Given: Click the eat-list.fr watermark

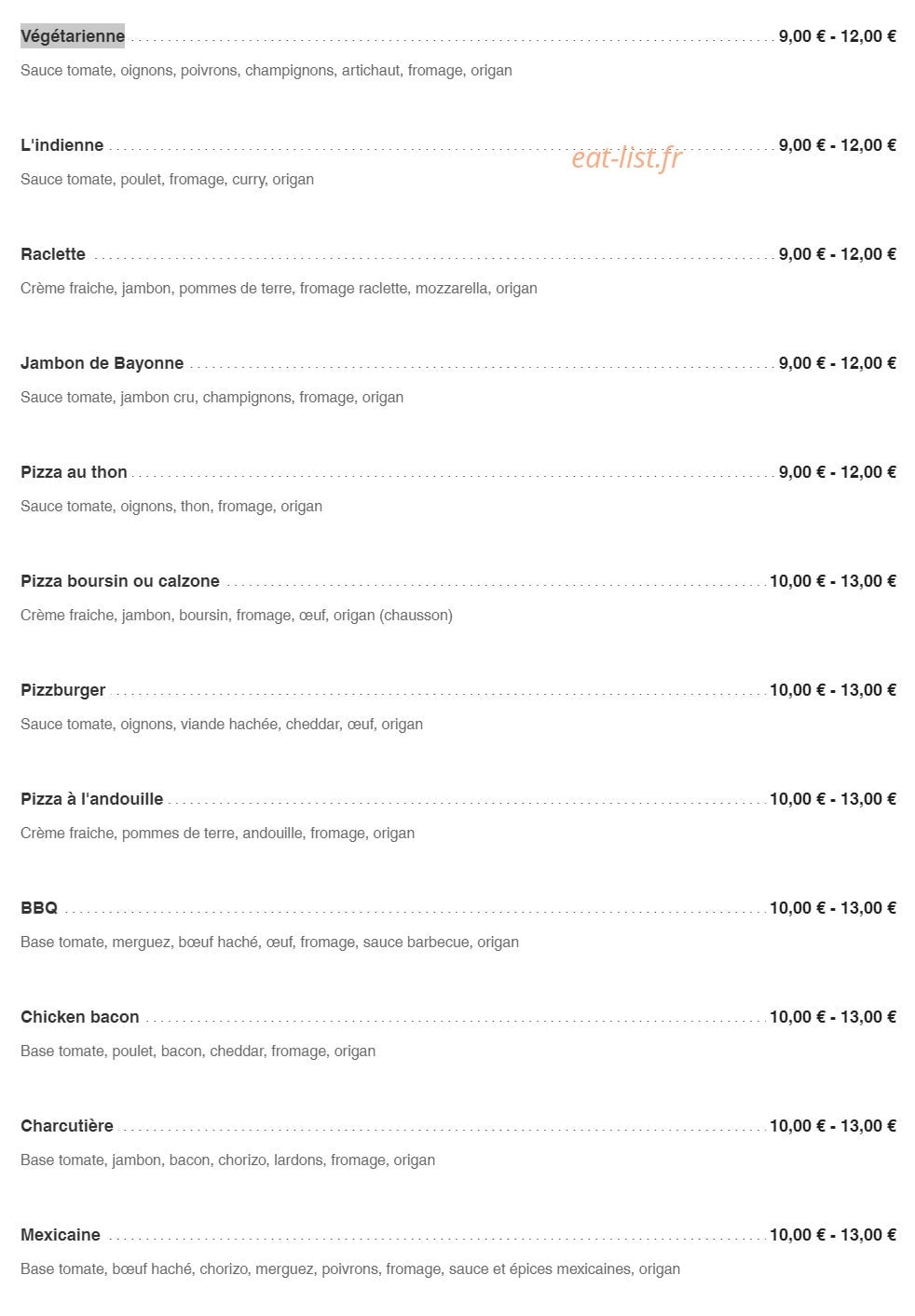Looking at the screenshot, I should click(x=626, y=158).
